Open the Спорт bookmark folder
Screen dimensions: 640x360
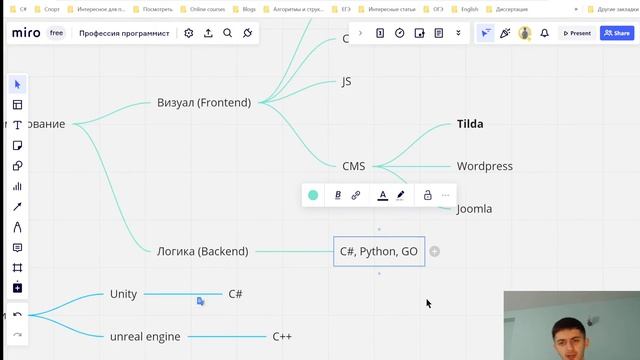(47, 9)
